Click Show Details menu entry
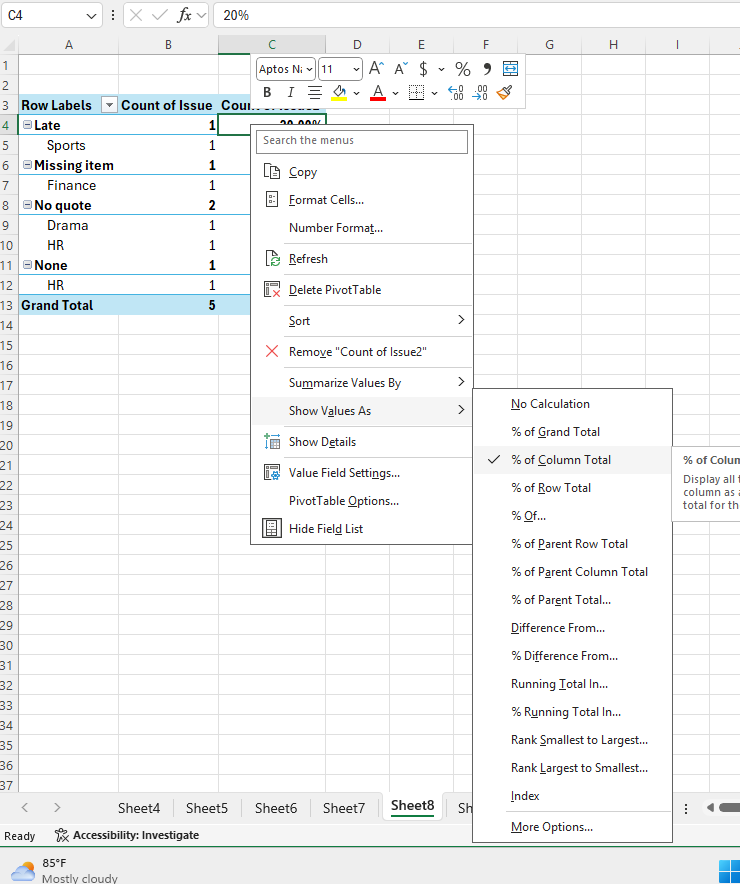The height and width of the screenshot is (884, 740). 362,442
